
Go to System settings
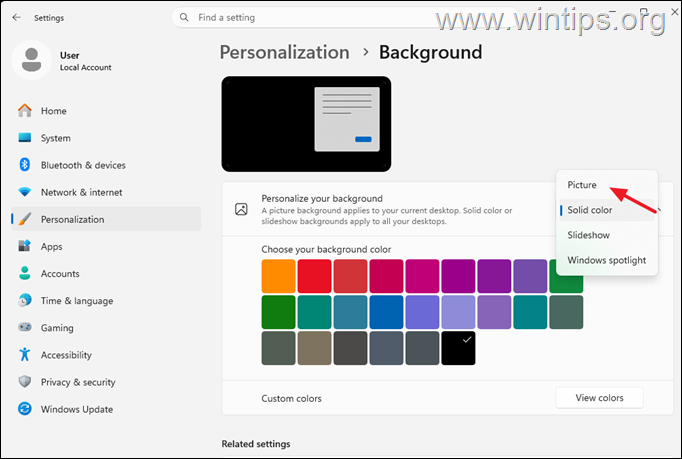pyautogui.click(x=106, y=138)
